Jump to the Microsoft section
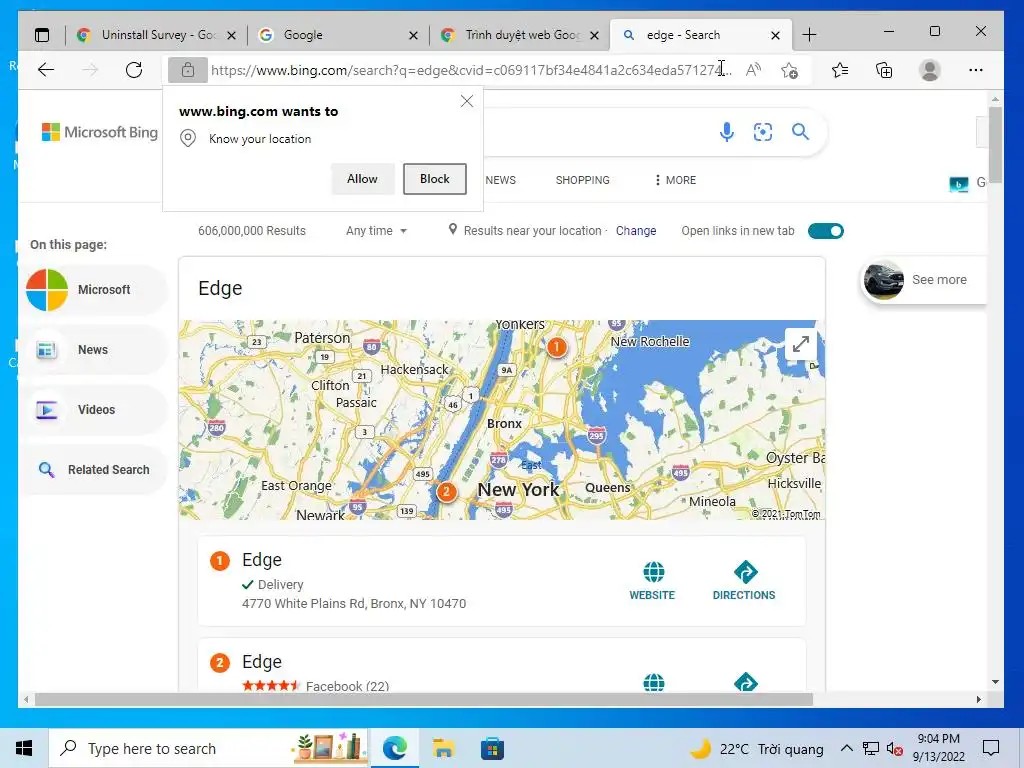The width and height of the screenshot is (1024, 768). pos(95,289)
